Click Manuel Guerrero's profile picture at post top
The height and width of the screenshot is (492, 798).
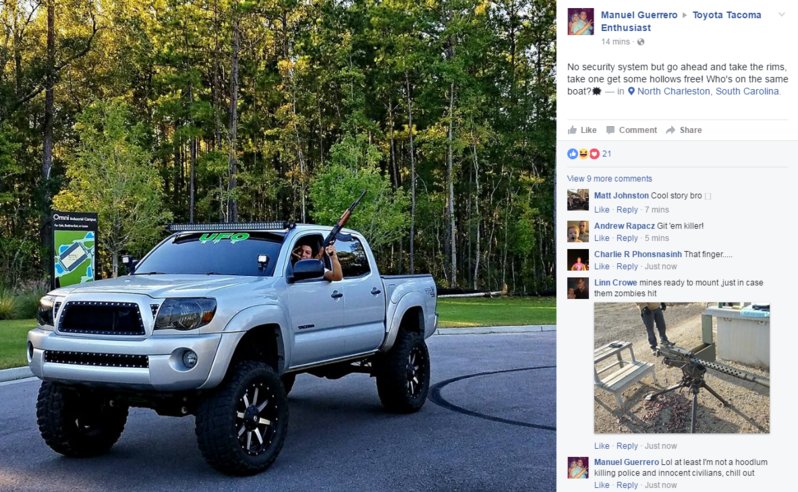click(x=581, y=21)
